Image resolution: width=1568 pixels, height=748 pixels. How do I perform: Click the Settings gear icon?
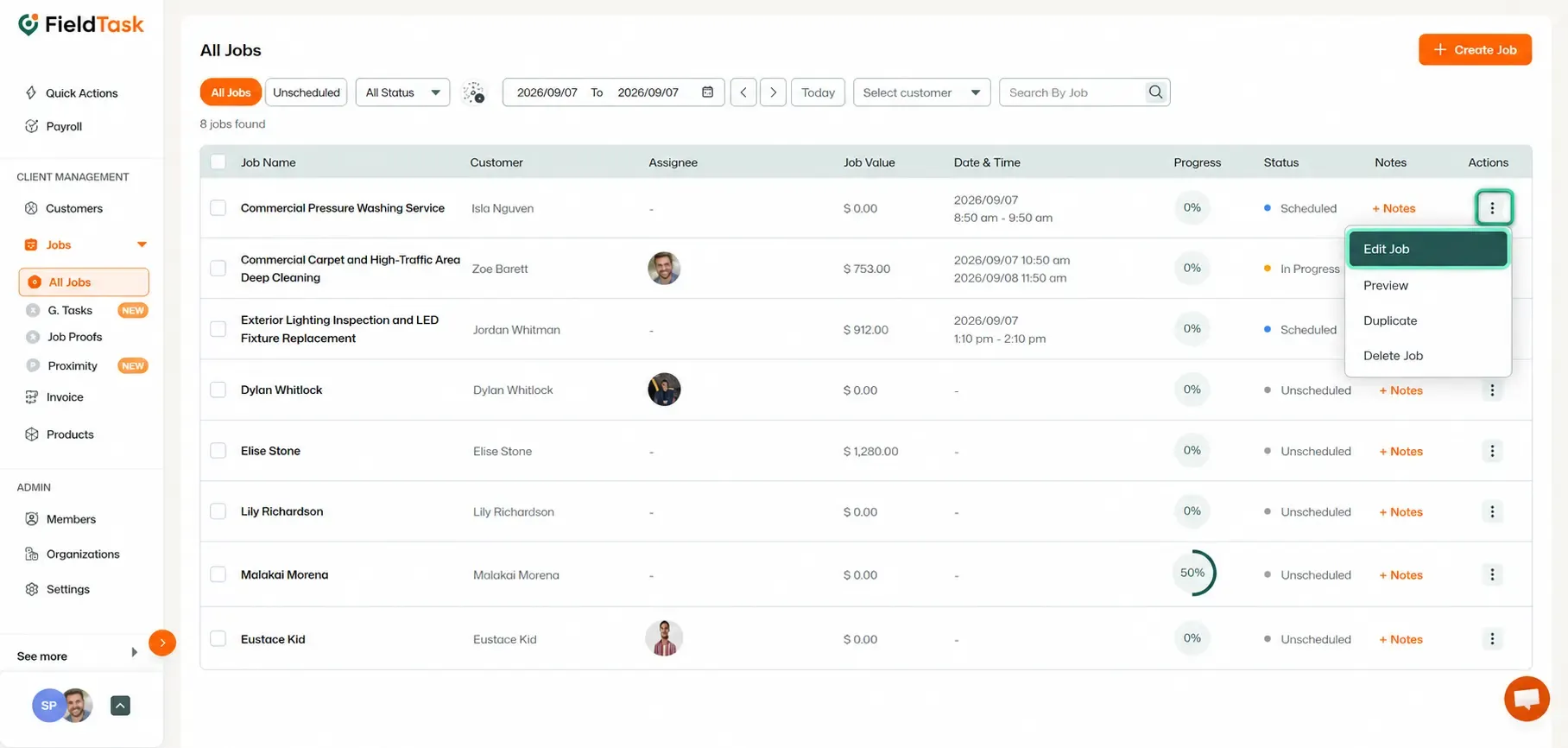point(32,589)
